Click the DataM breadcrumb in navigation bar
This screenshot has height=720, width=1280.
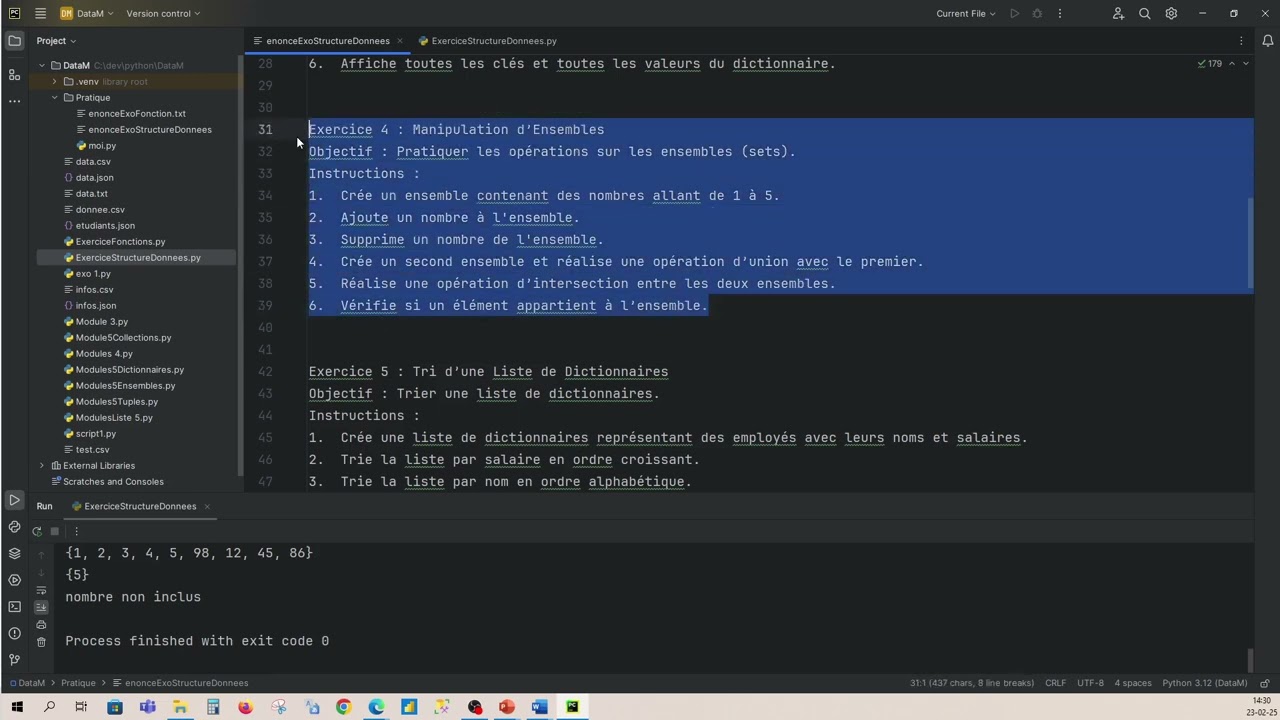point(32,683)
